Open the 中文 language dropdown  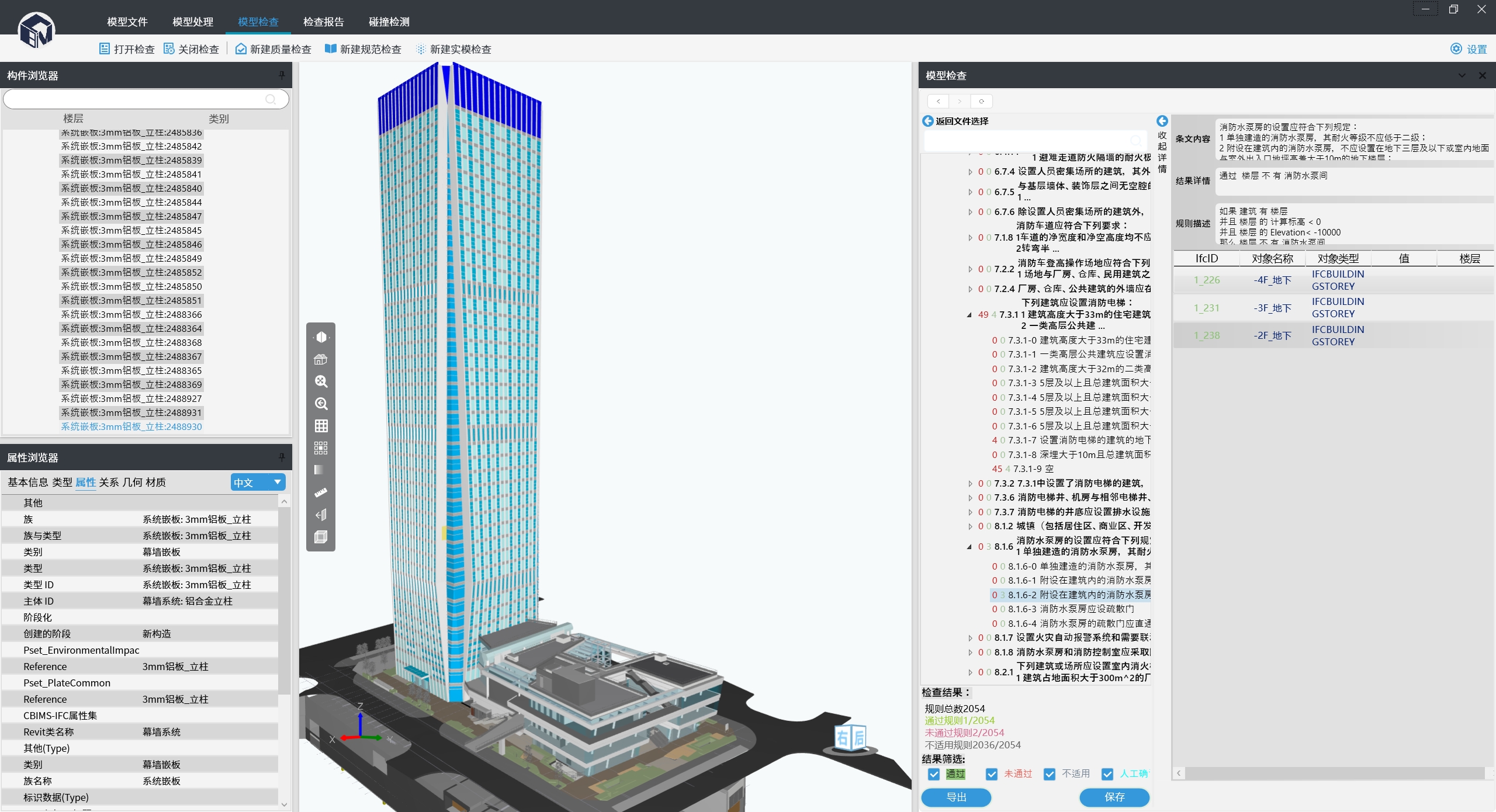pyautogui.click(x=257, y=482)
